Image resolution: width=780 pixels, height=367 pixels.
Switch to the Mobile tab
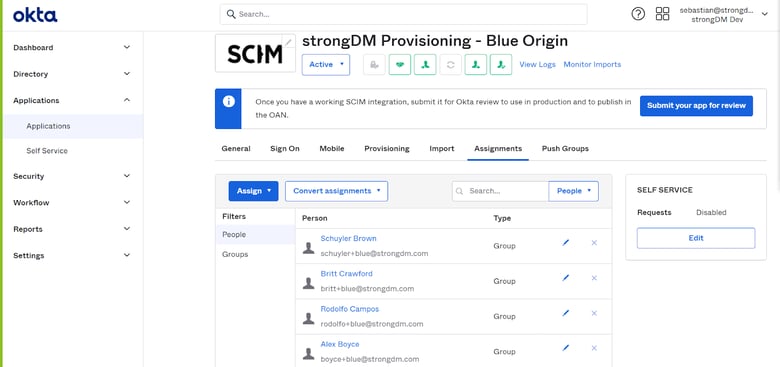(332, 149)
